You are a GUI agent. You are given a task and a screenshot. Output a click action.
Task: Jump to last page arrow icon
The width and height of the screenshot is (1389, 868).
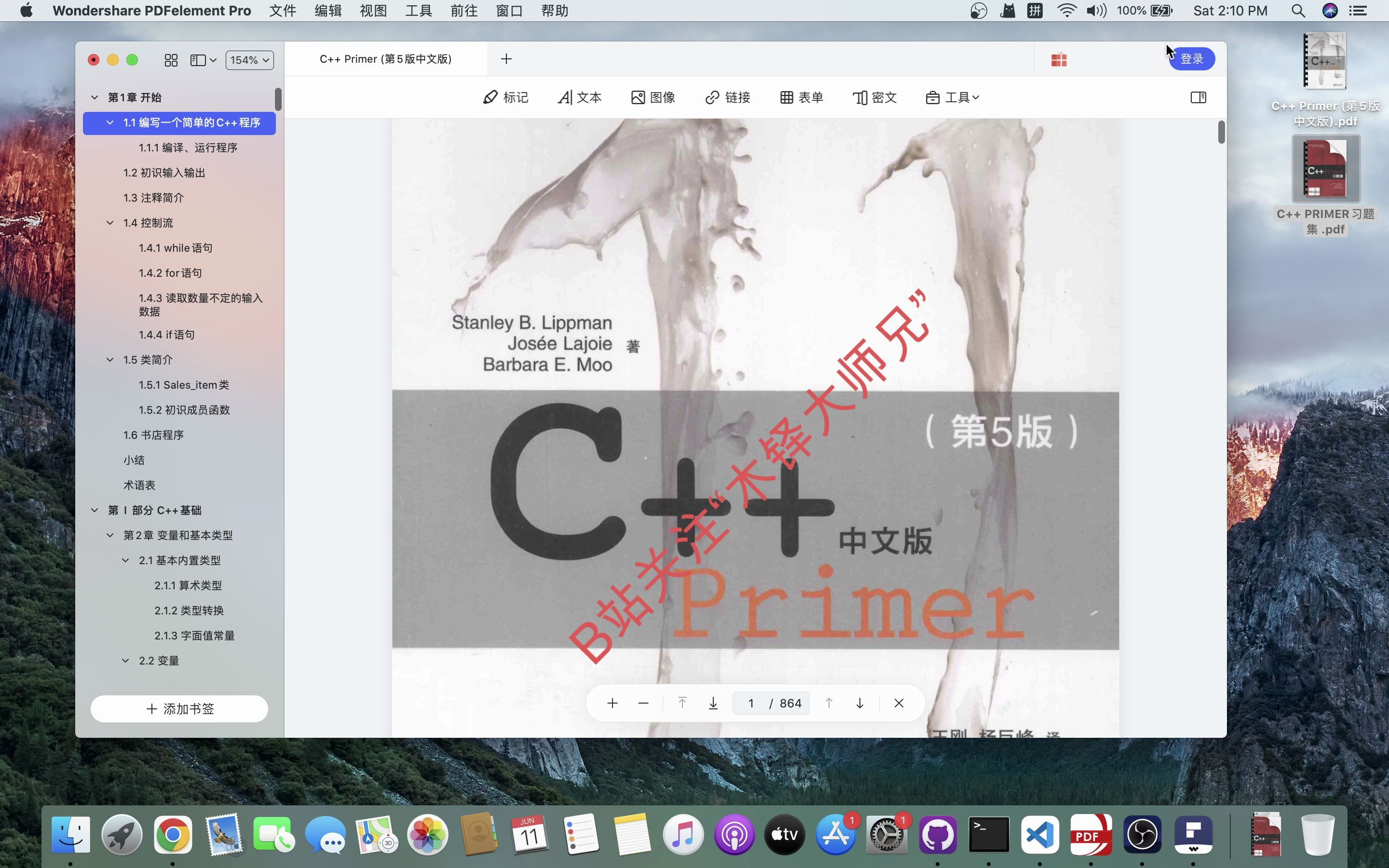[713, 703]
